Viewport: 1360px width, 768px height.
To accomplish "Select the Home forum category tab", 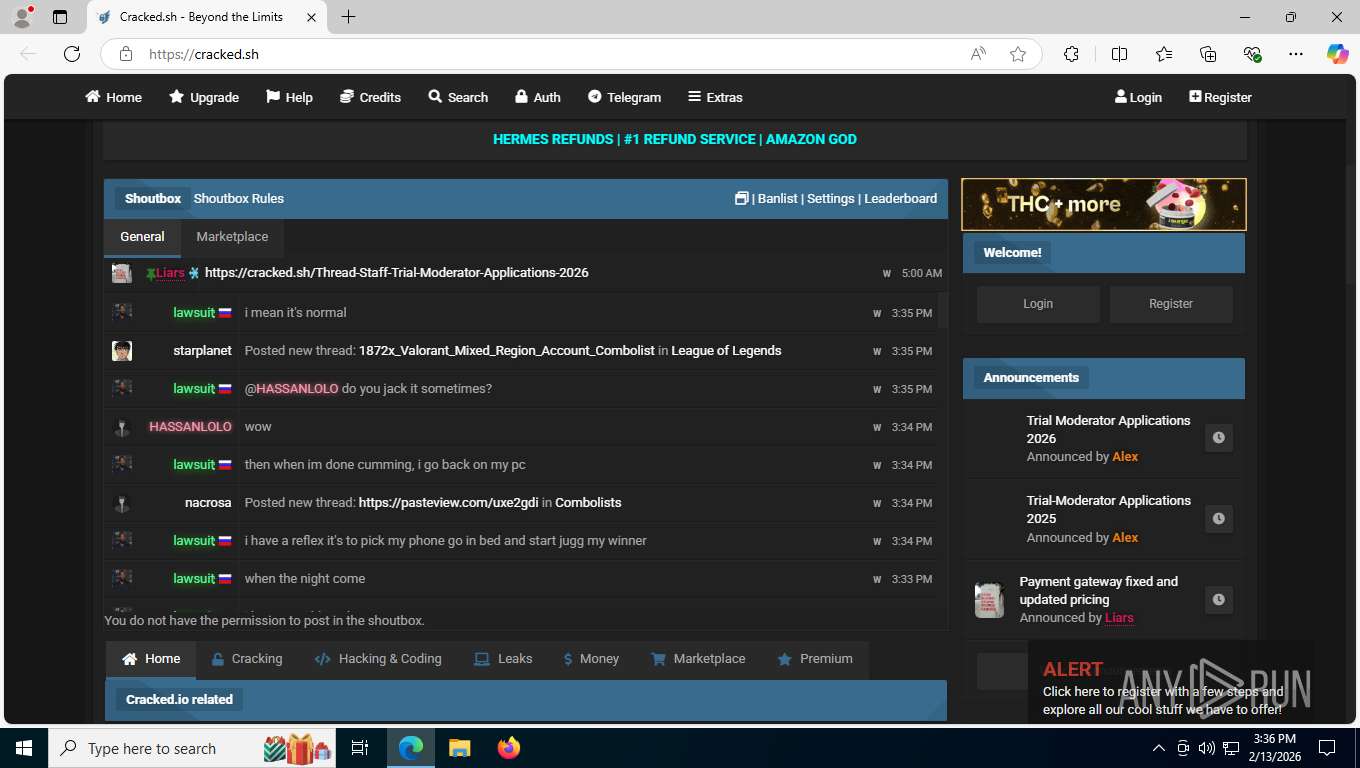I will coord(151,659).
